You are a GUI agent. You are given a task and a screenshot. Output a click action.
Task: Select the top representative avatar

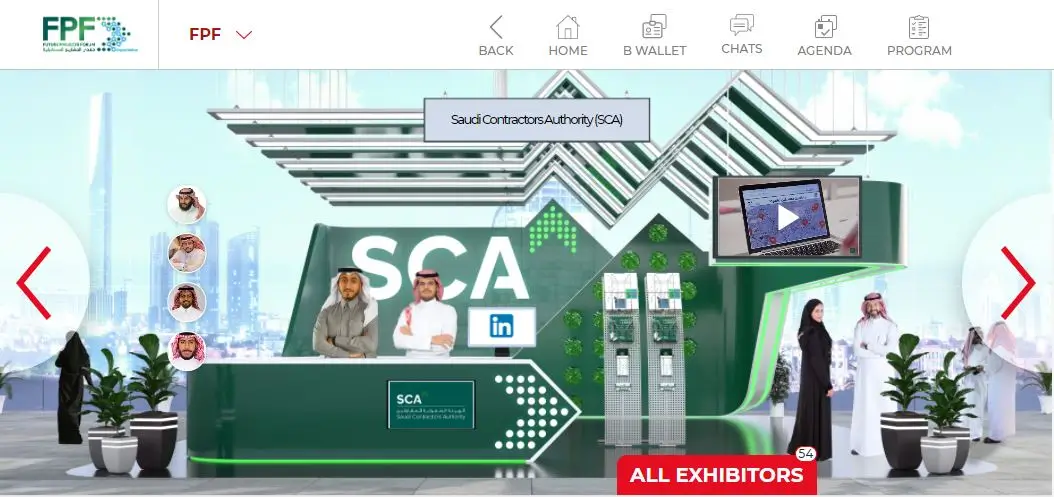[x=187, y=205]
